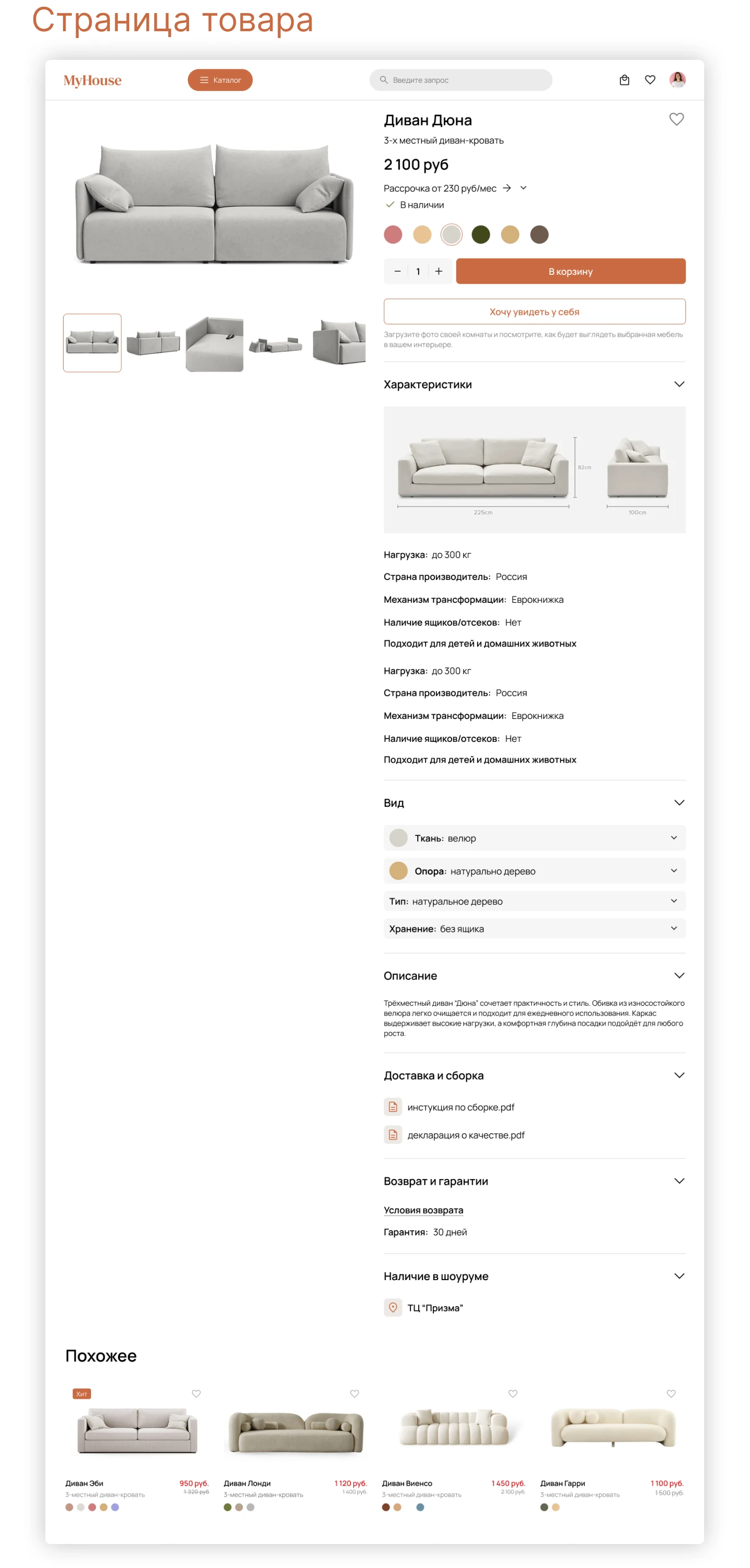Click the search field Введите запрос
Image resolution: width=750 pixels, height=1568 pixels.
point(461,80)
